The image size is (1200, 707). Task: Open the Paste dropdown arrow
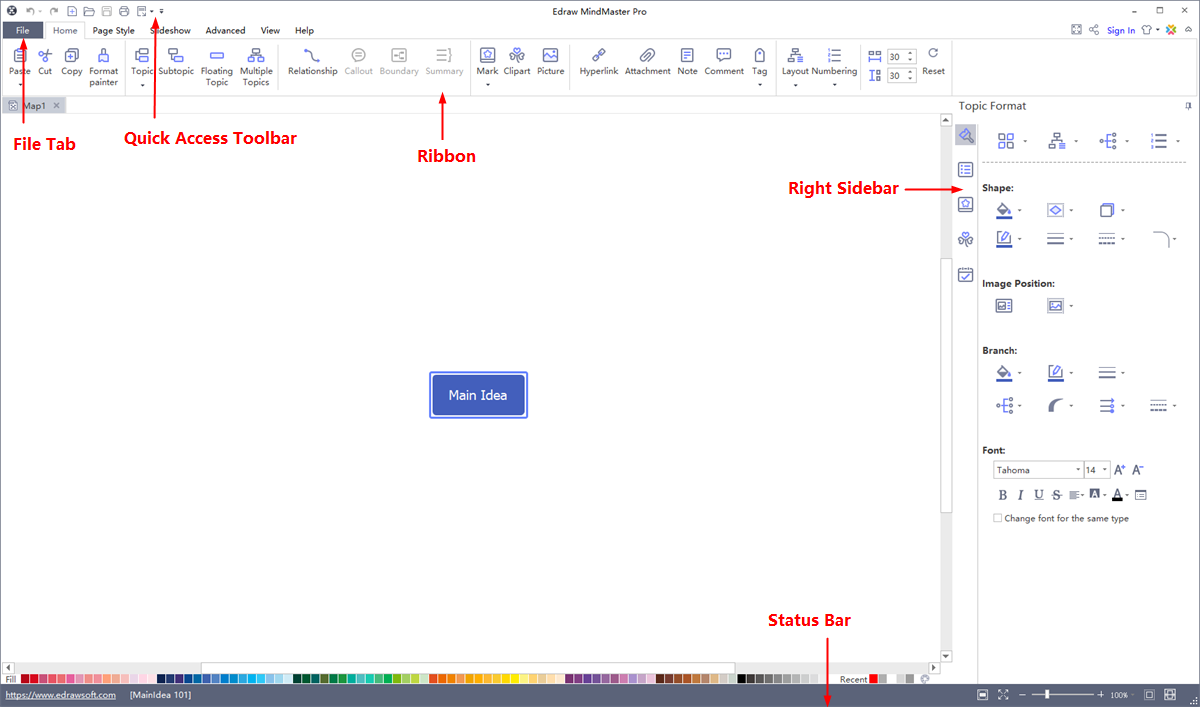tap(20, 85)
